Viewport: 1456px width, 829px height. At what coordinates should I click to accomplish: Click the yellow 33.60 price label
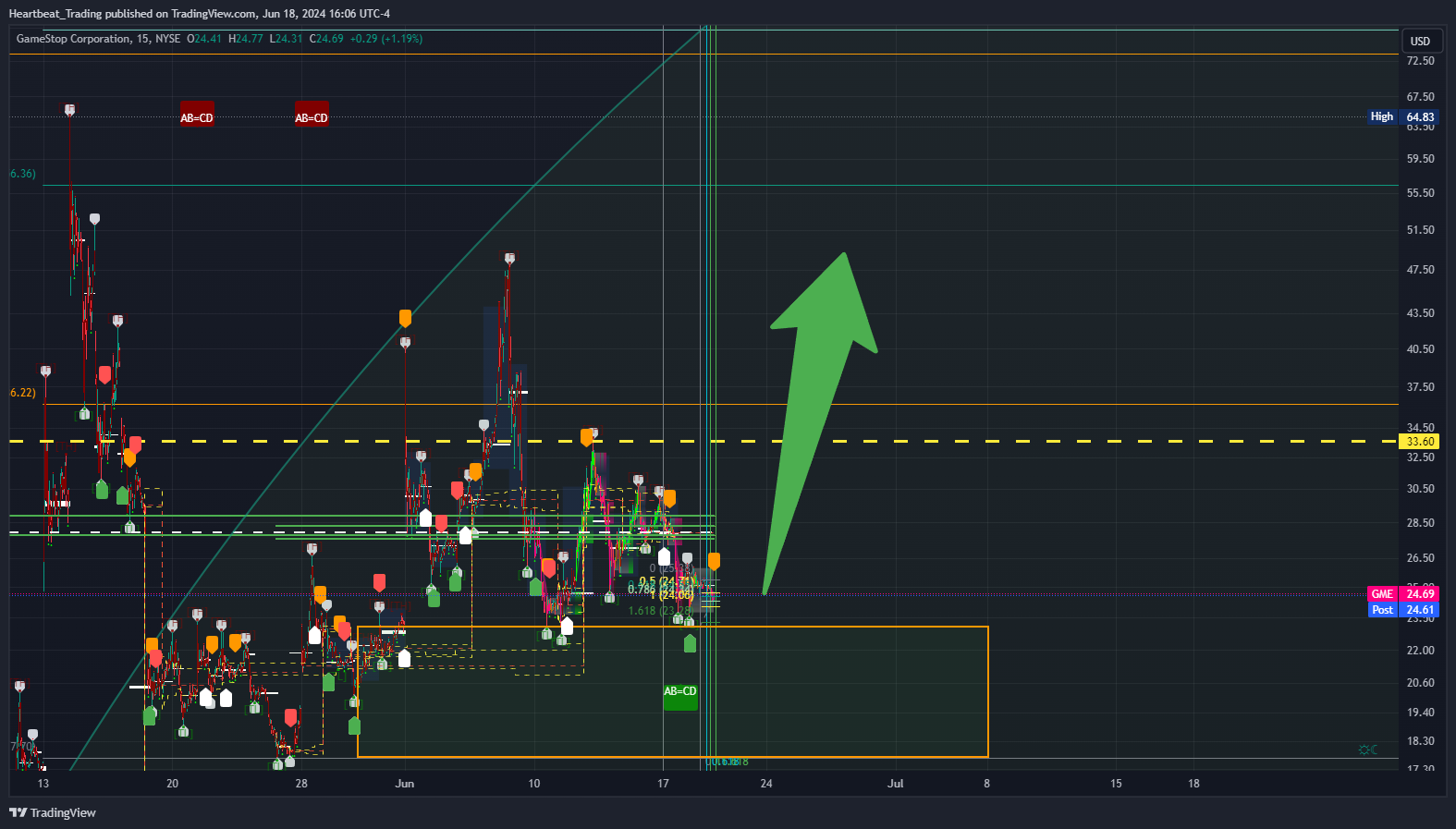coord(1420,442)
